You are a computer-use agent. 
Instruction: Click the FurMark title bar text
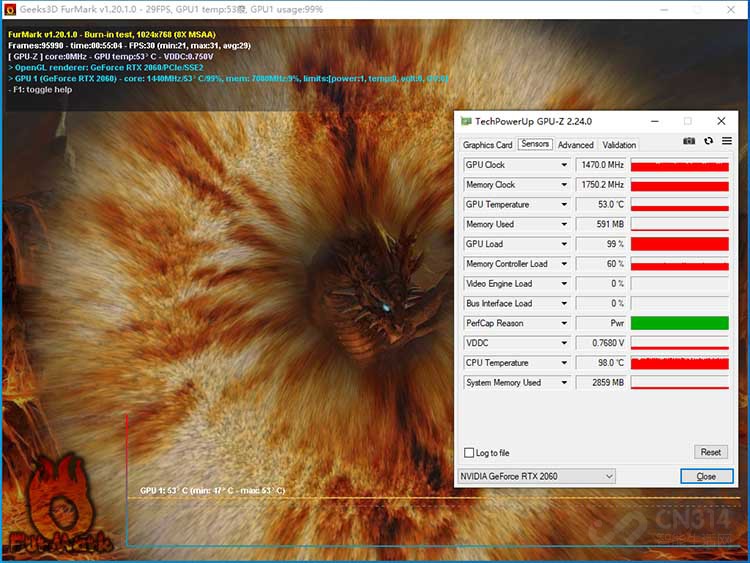171,9
